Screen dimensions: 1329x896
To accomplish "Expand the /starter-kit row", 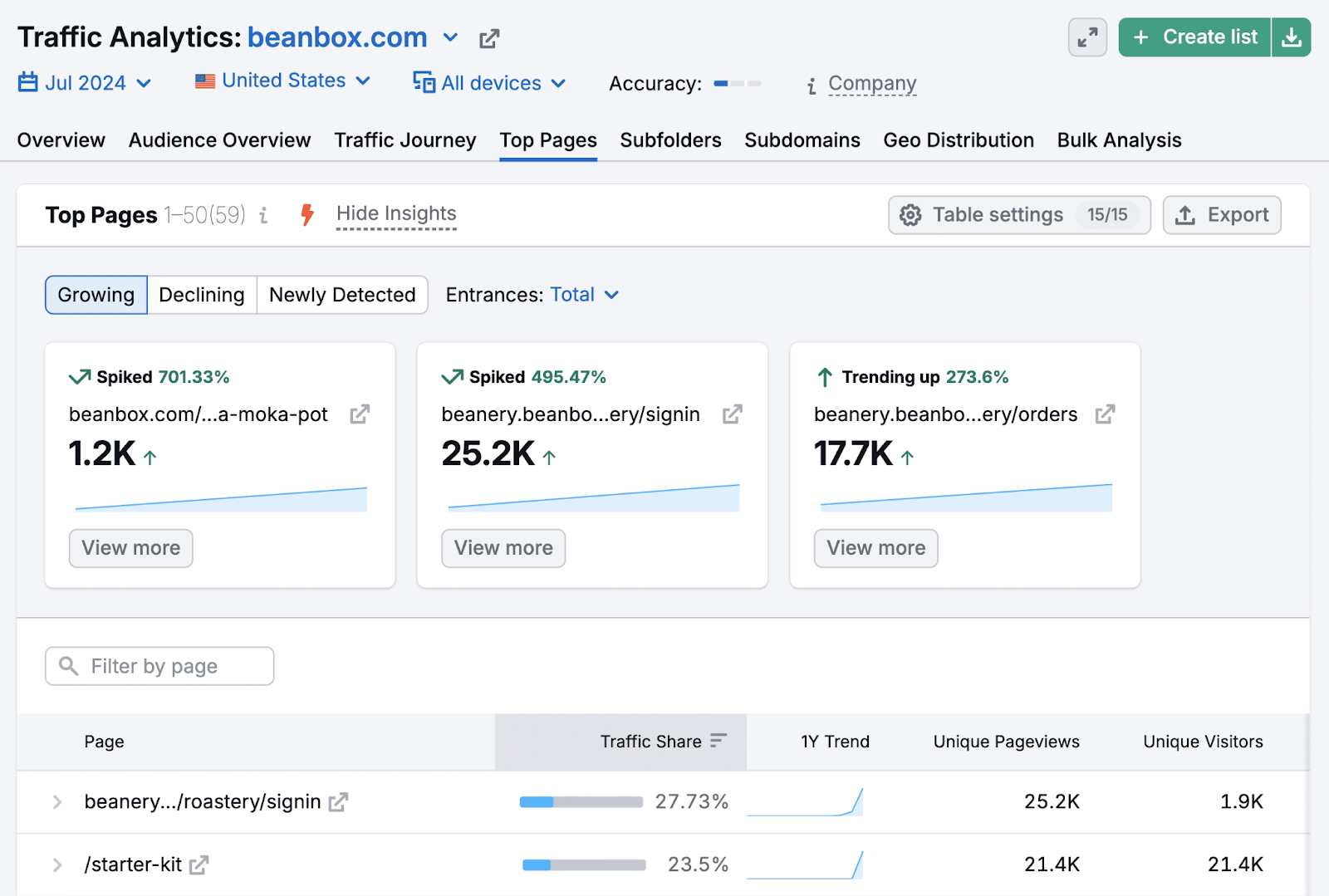I will click(x=57, y=865).
